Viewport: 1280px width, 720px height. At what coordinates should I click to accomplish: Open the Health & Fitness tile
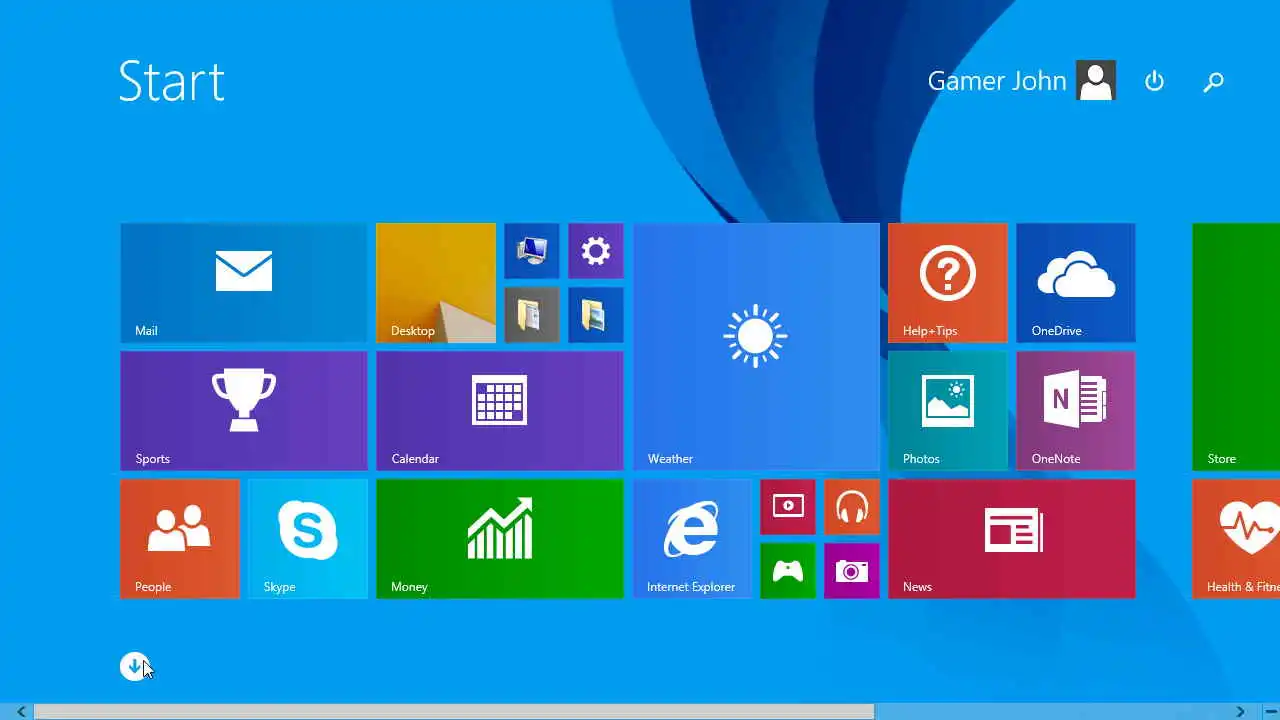pos(1236,539)
